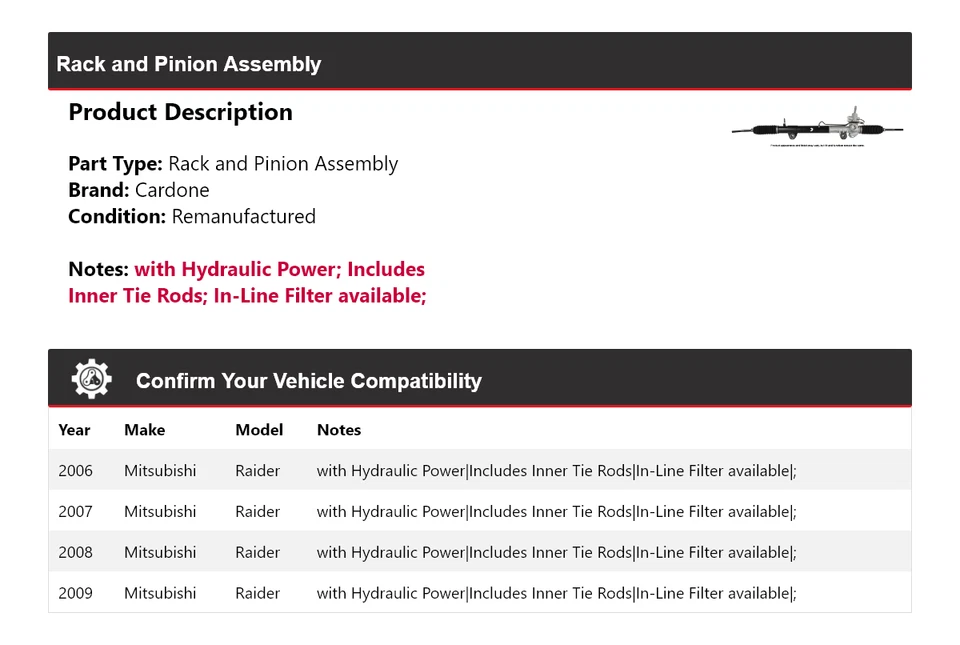This screenshot has height=645, width=960.
Task: Click Raider in the 2009 row
Action: point(257,593)
